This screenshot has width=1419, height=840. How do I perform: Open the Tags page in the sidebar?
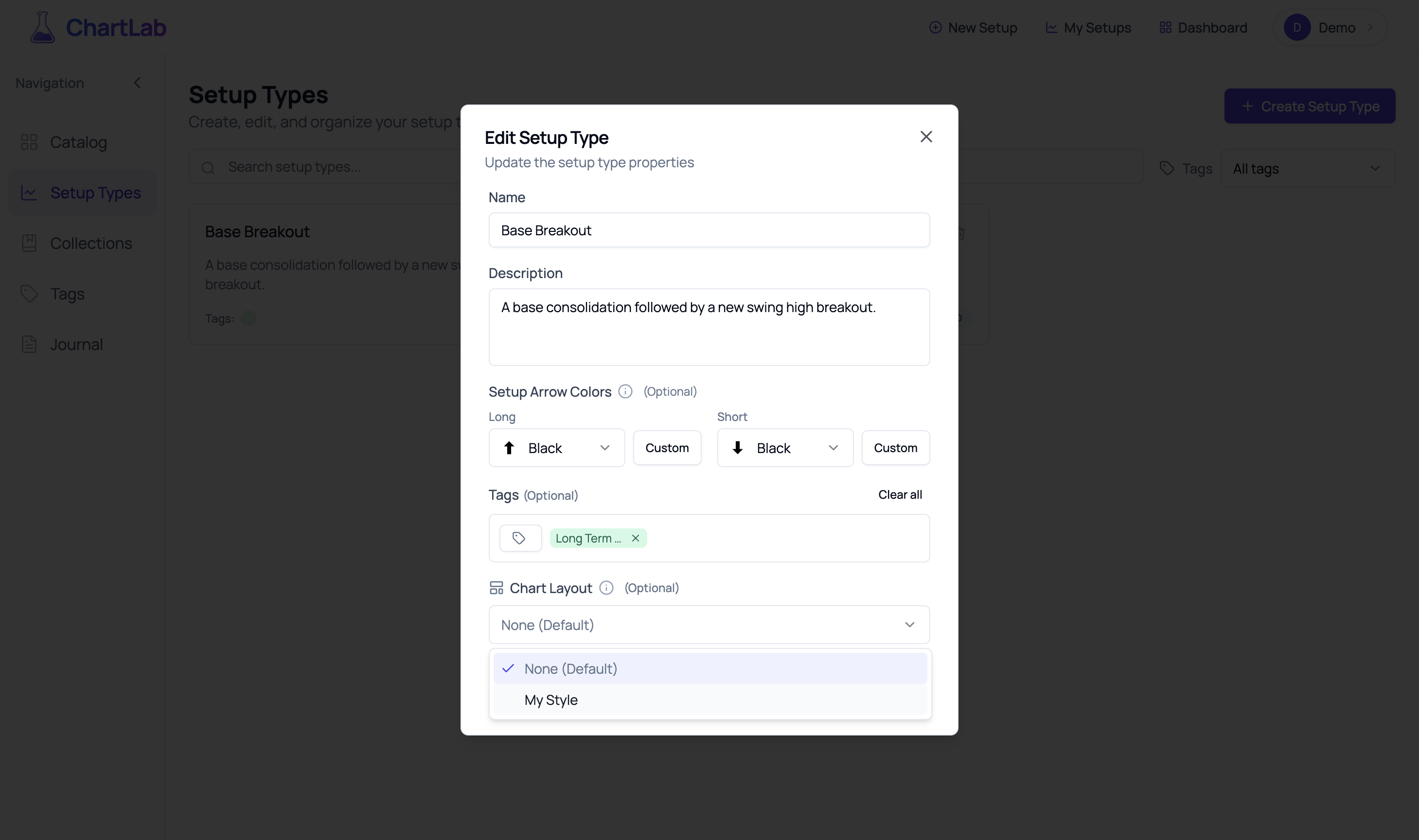(82, 293)
